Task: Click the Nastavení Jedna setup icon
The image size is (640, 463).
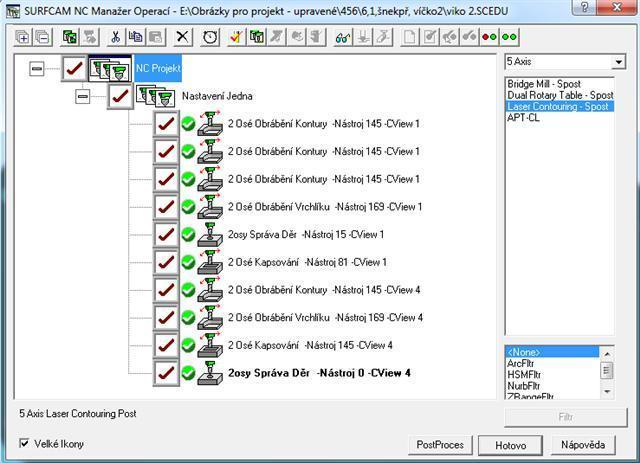Action: click(x=156, y=96)
